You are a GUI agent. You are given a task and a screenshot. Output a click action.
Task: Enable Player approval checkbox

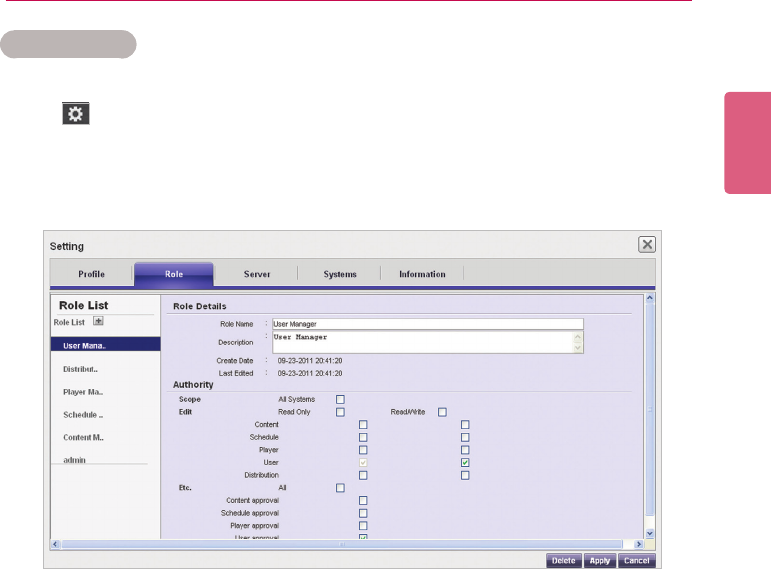coord(363,526)
